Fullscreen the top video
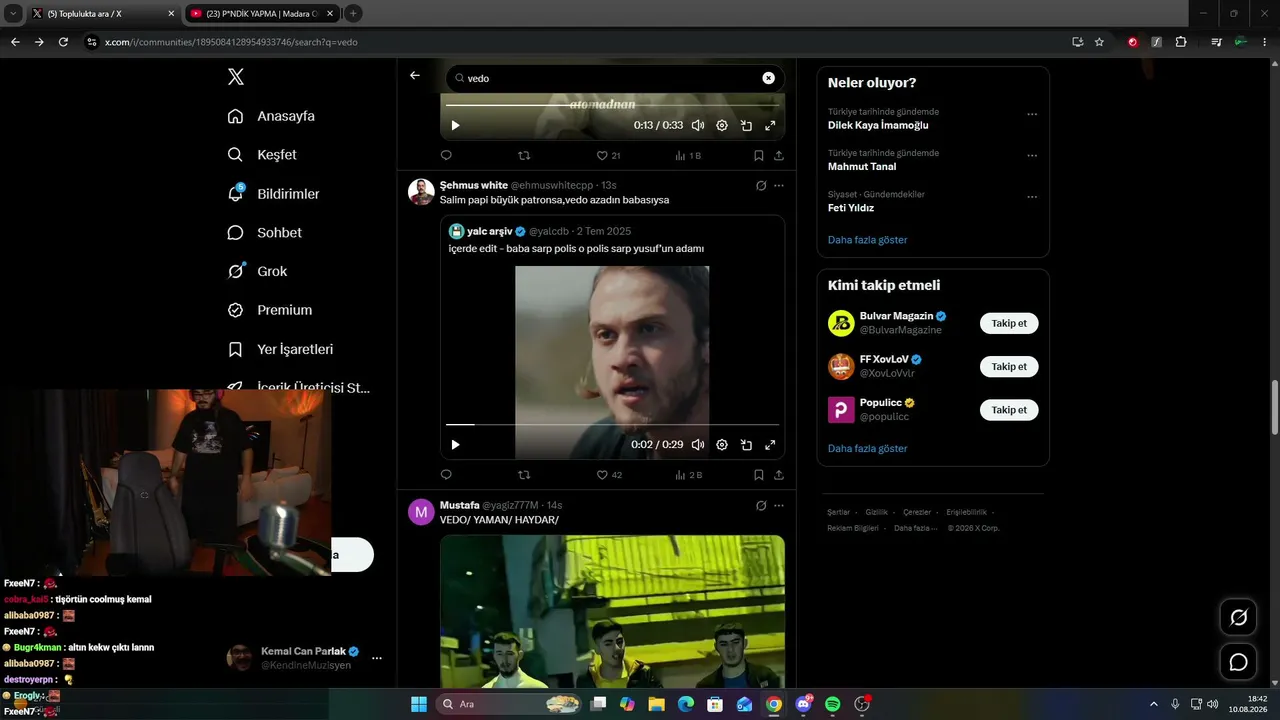Image resolution: width=1280 pixels, height=720 pixels. pyautogui.click(x=770, y=126)
